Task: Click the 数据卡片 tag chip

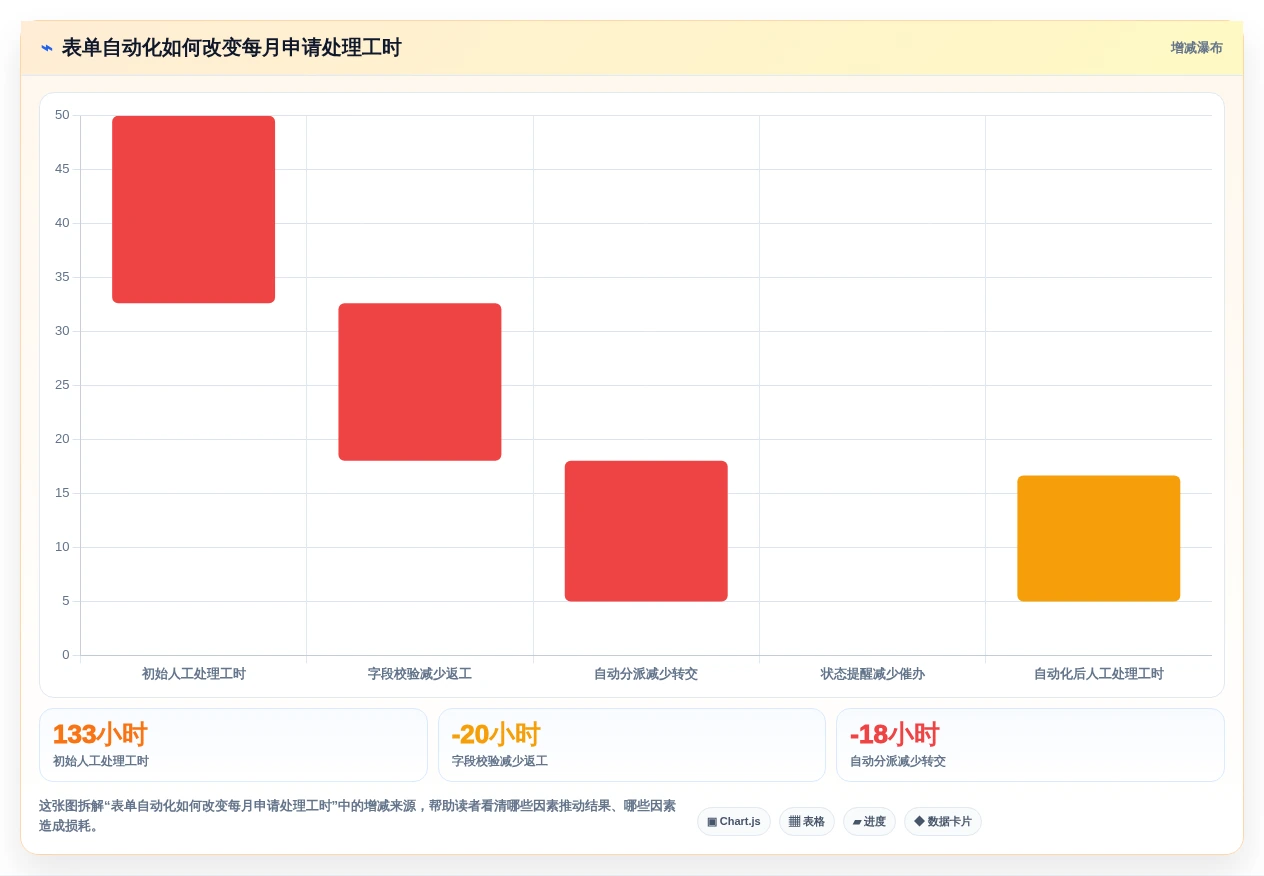Action: pos(943,822)
